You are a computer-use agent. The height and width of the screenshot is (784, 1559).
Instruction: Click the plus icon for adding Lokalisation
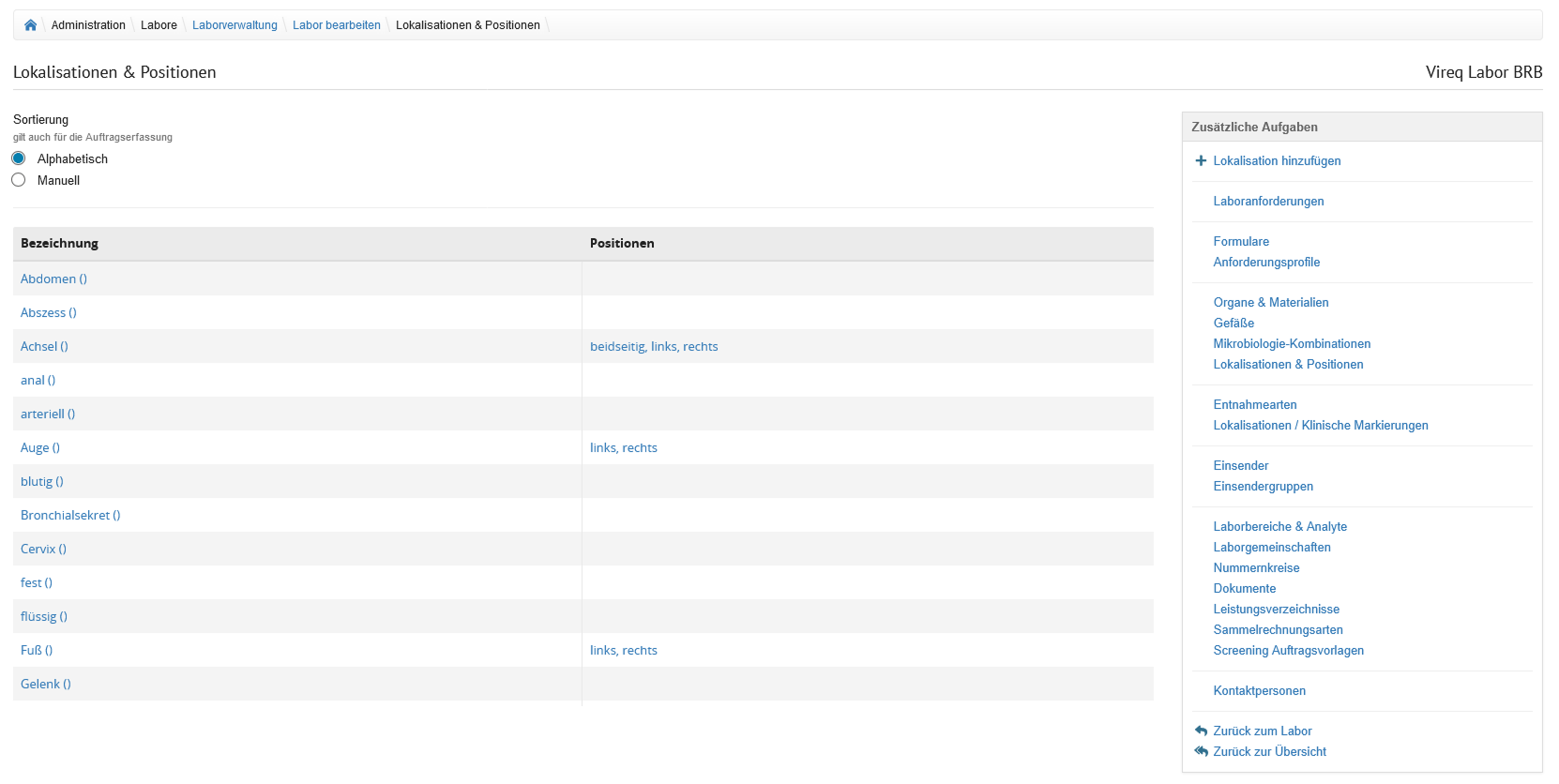pos(1201,160)
